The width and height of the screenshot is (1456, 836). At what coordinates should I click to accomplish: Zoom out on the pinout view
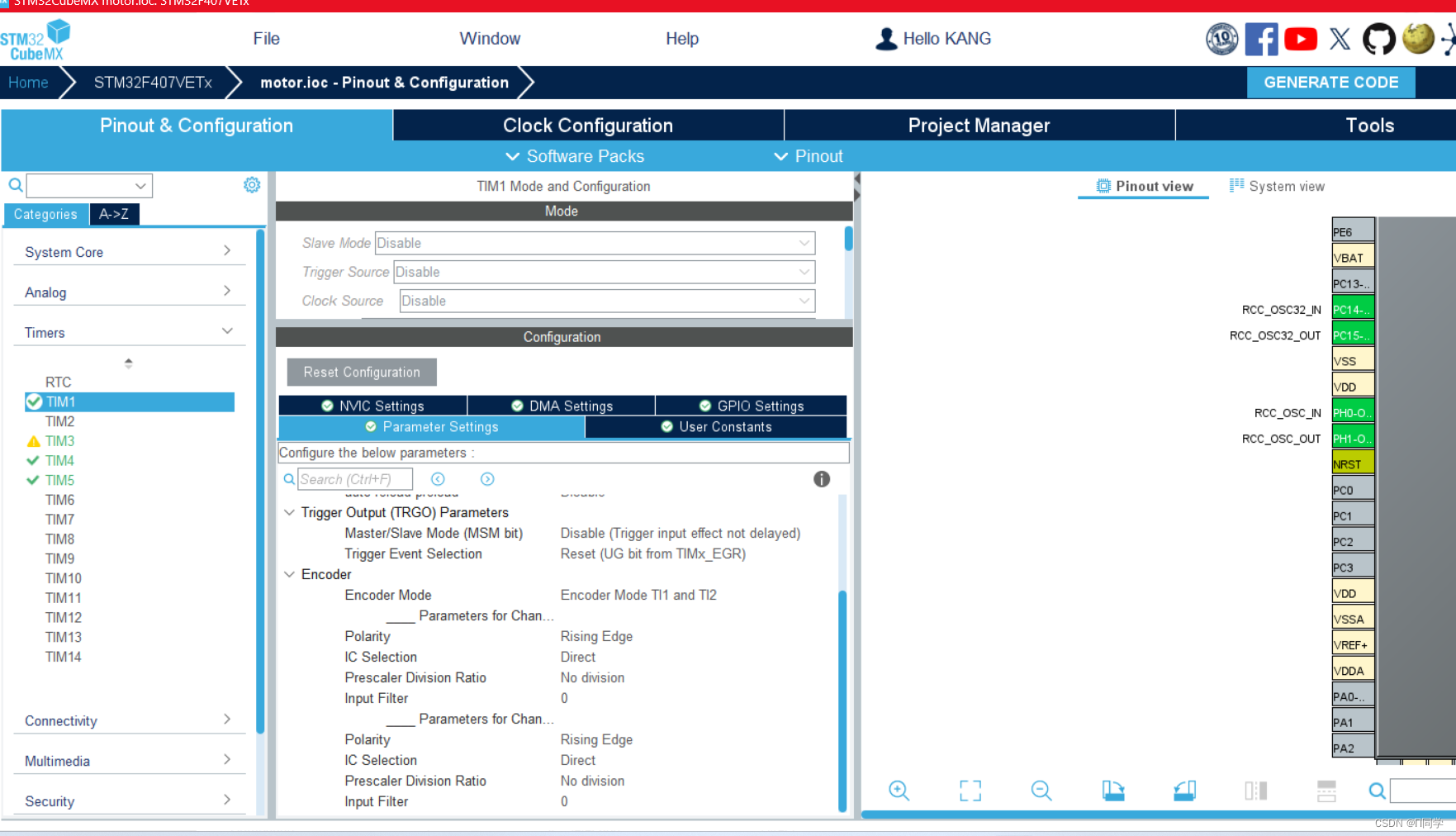click(x=1041, y=791)
